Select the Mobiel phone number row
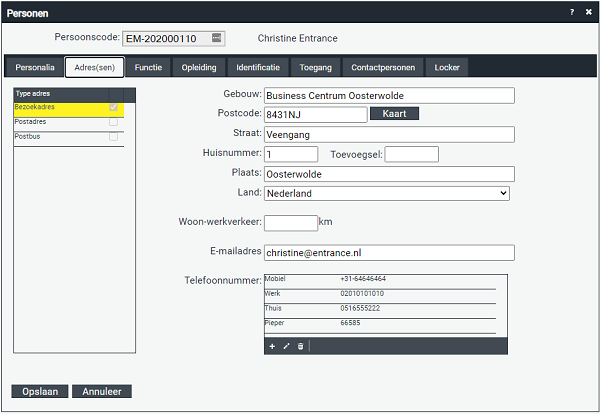This screenshot has width=600, height=414. point(380,282)
